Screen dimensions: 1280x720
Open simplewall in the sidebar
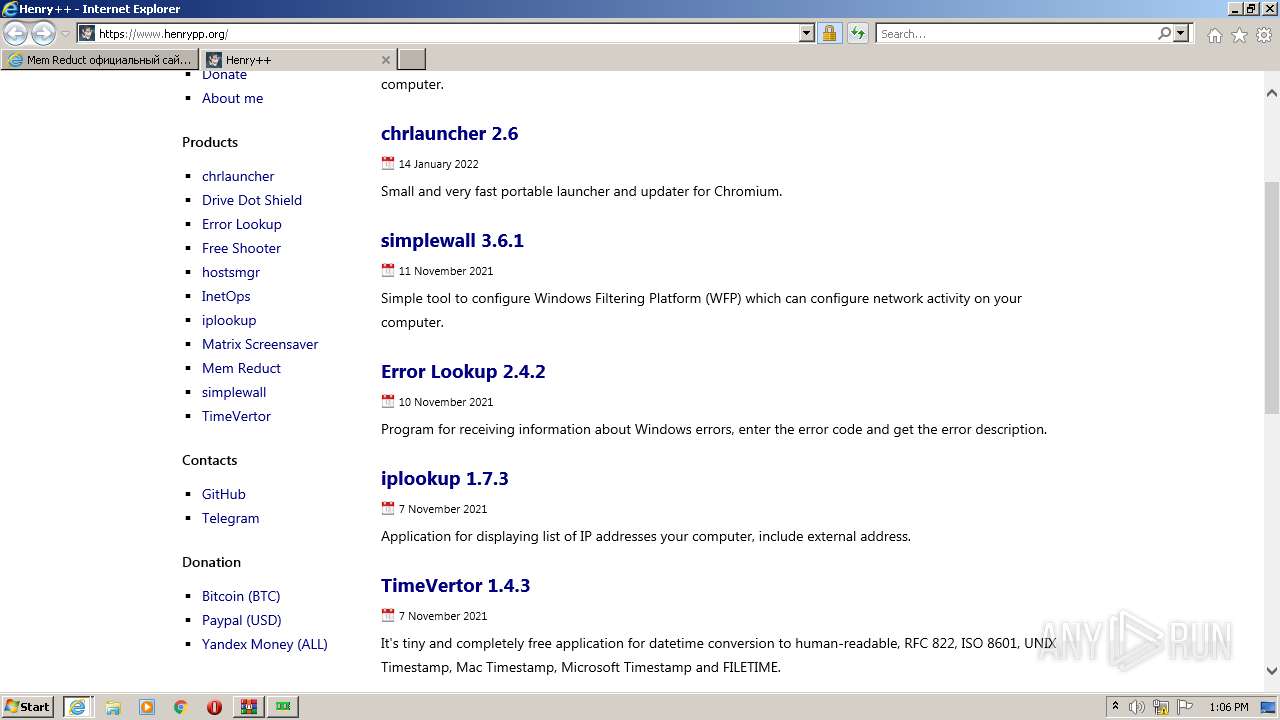coord(234,392)
